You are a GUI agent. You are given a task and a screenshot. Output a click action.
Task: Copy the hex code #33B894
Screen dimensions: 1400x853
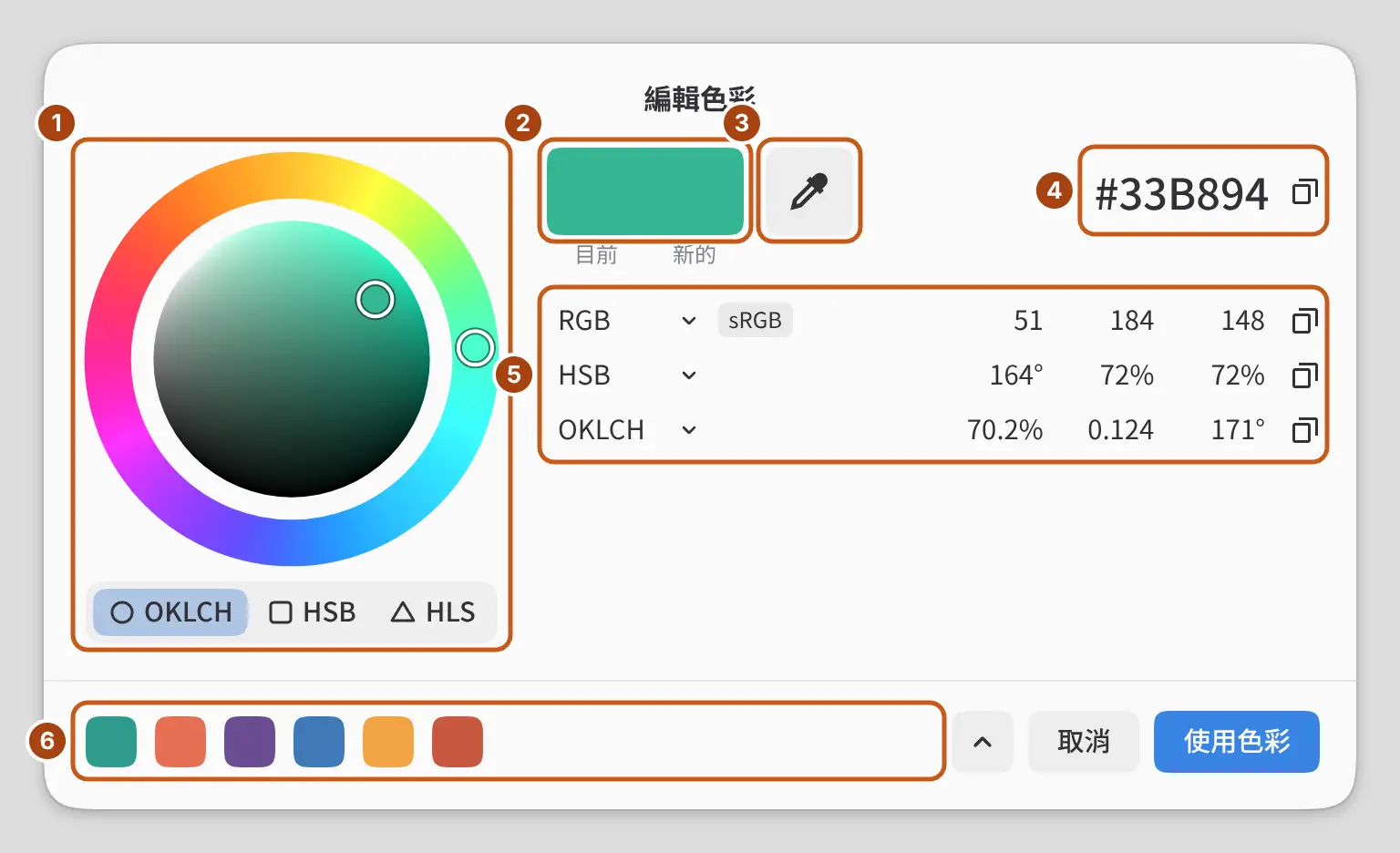1304,192
